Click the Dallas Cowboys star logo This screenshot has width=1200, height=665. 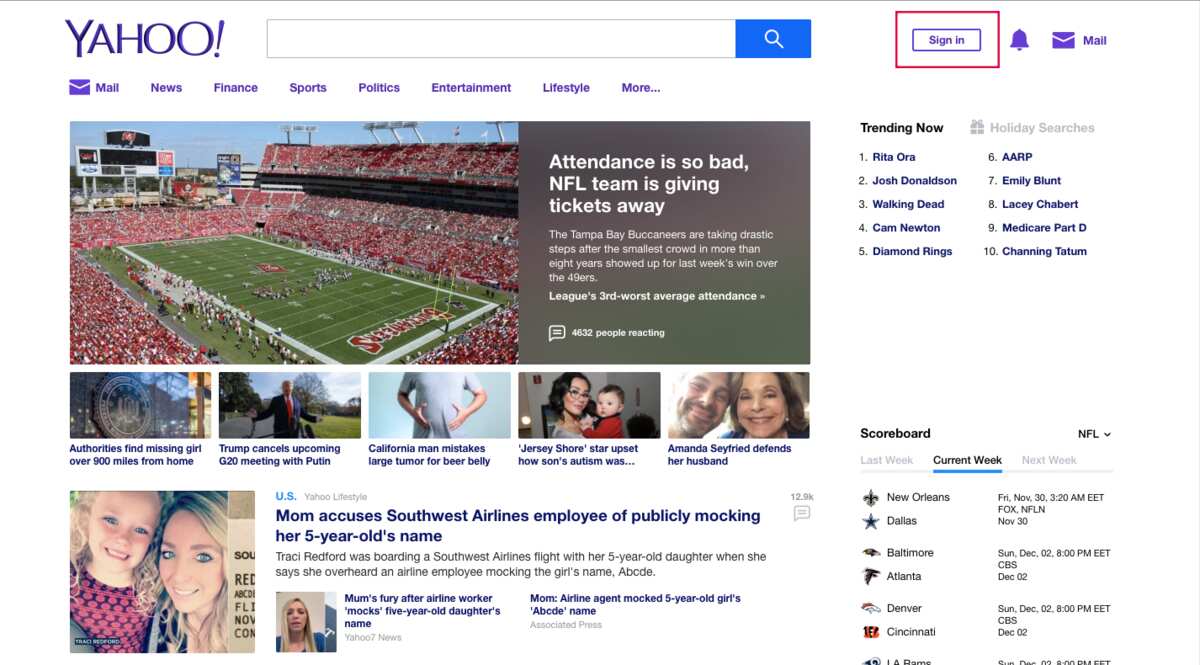tap(871, 521)
